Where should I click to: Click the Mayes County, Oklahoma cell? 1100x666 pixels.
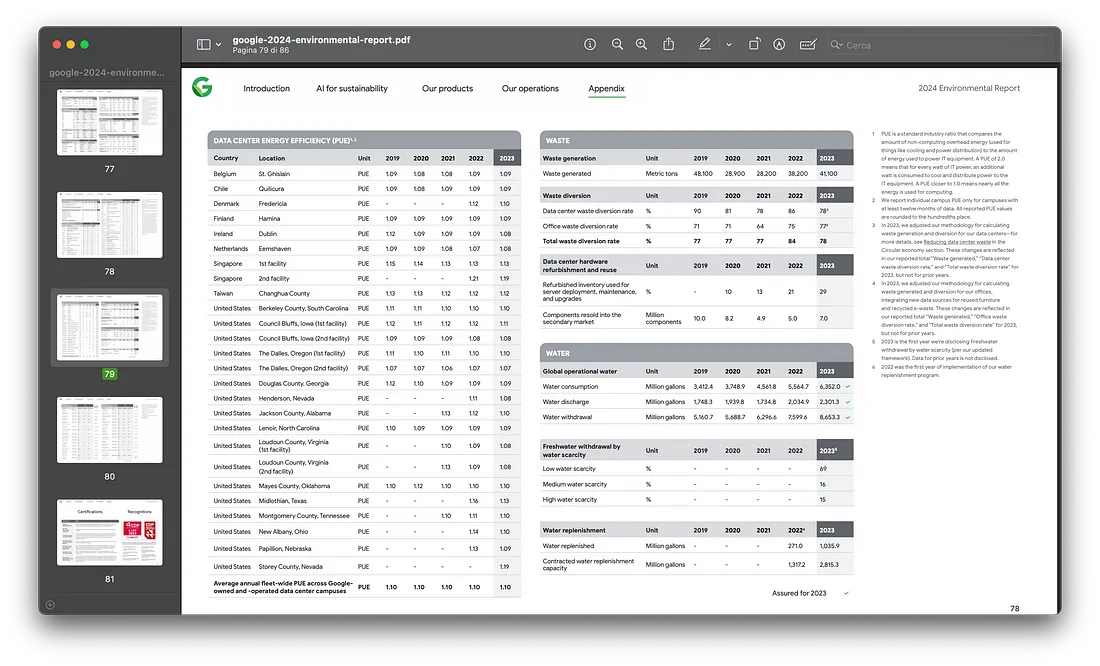coord(294,486)
